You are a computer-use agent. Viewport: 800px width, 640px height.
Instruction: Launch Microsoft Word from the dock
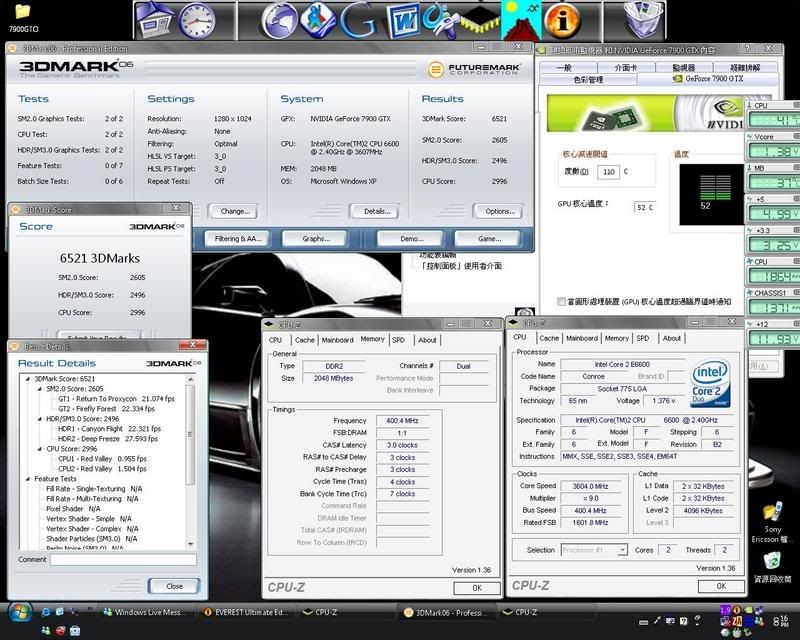click(402, 21)
